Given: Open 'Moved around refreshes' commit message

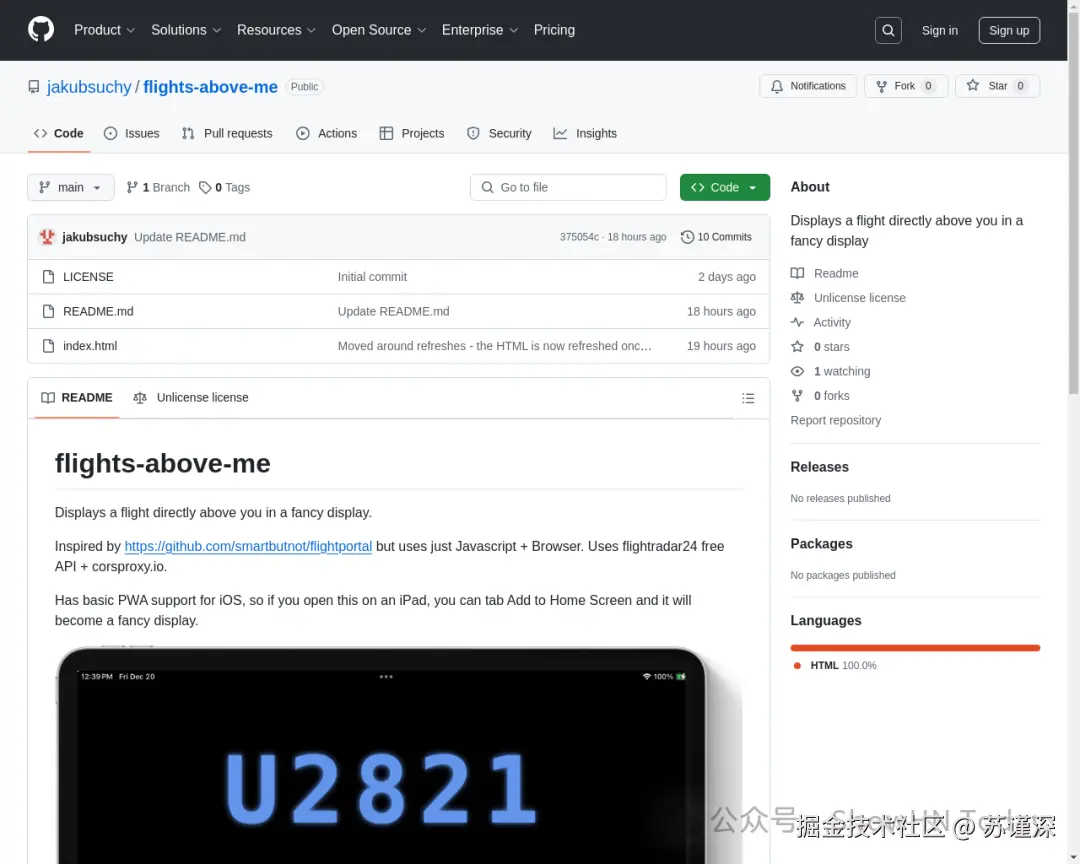Looking at the screenshot, I should (x=494, y=346).
